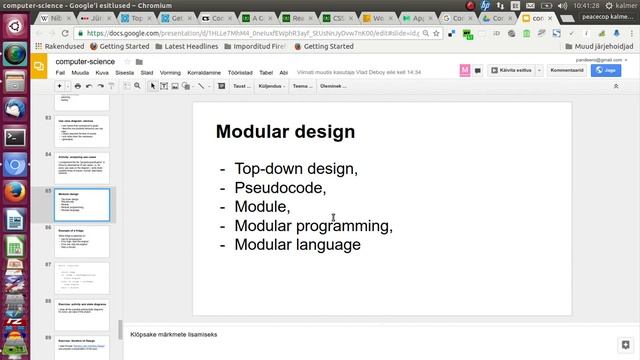Open the Fail menu
640x360 pixels.
pos(60,73)
